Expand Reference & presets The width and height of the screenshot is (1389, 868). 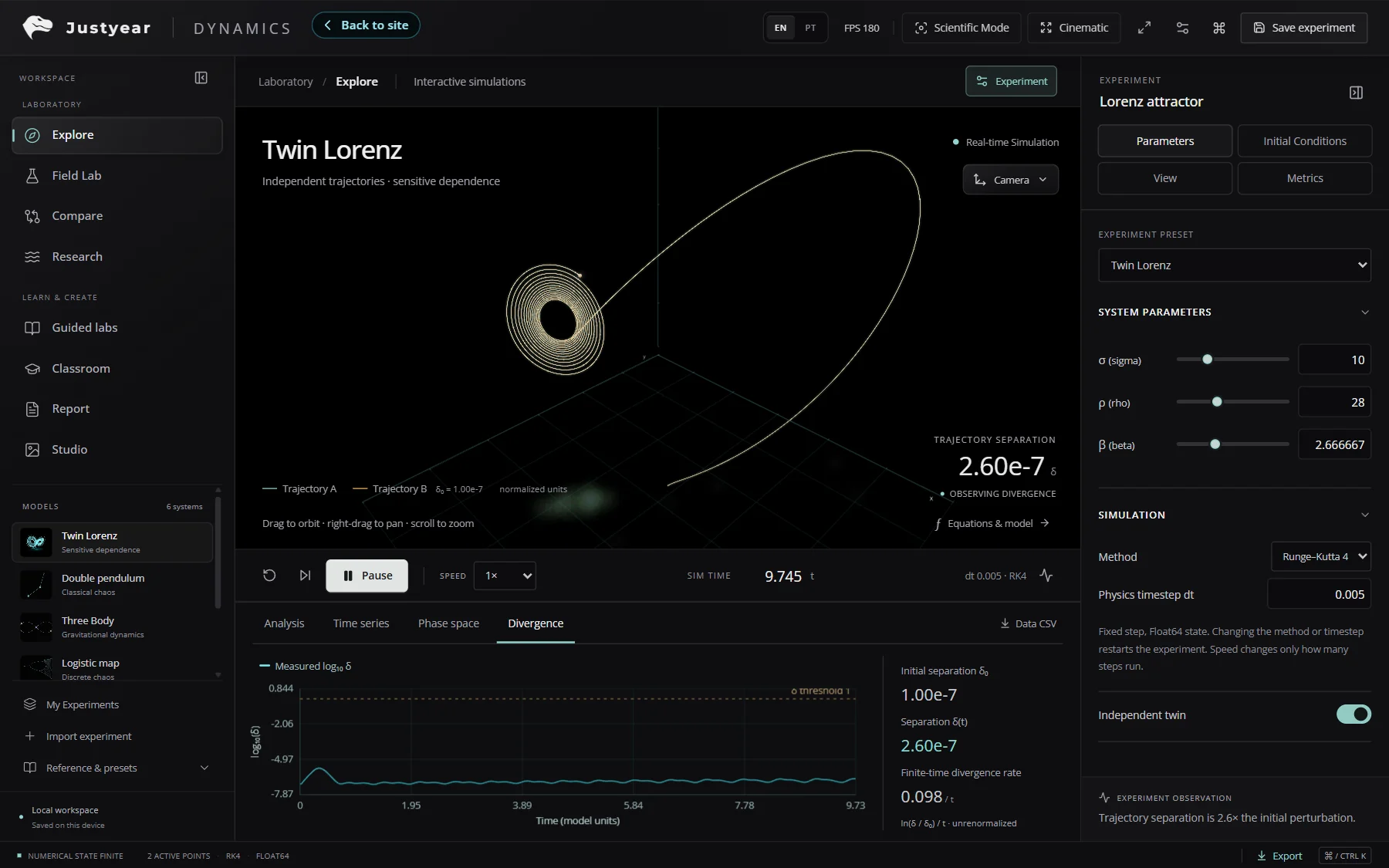click(117, 768)
